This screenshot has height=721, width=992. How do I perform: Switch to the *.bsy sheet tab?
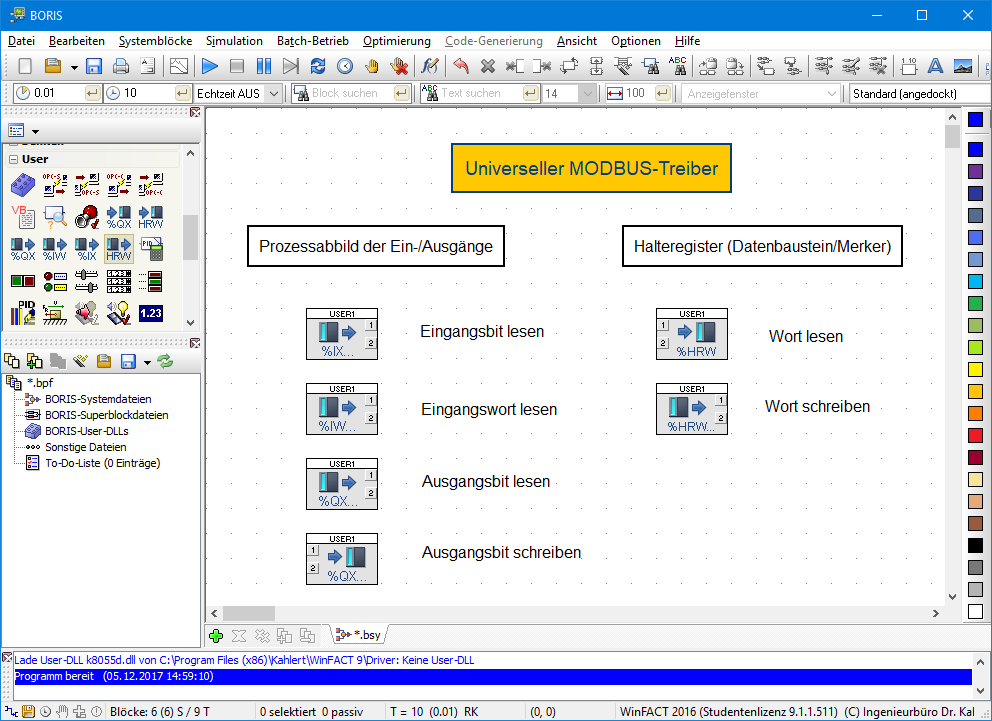359,635
